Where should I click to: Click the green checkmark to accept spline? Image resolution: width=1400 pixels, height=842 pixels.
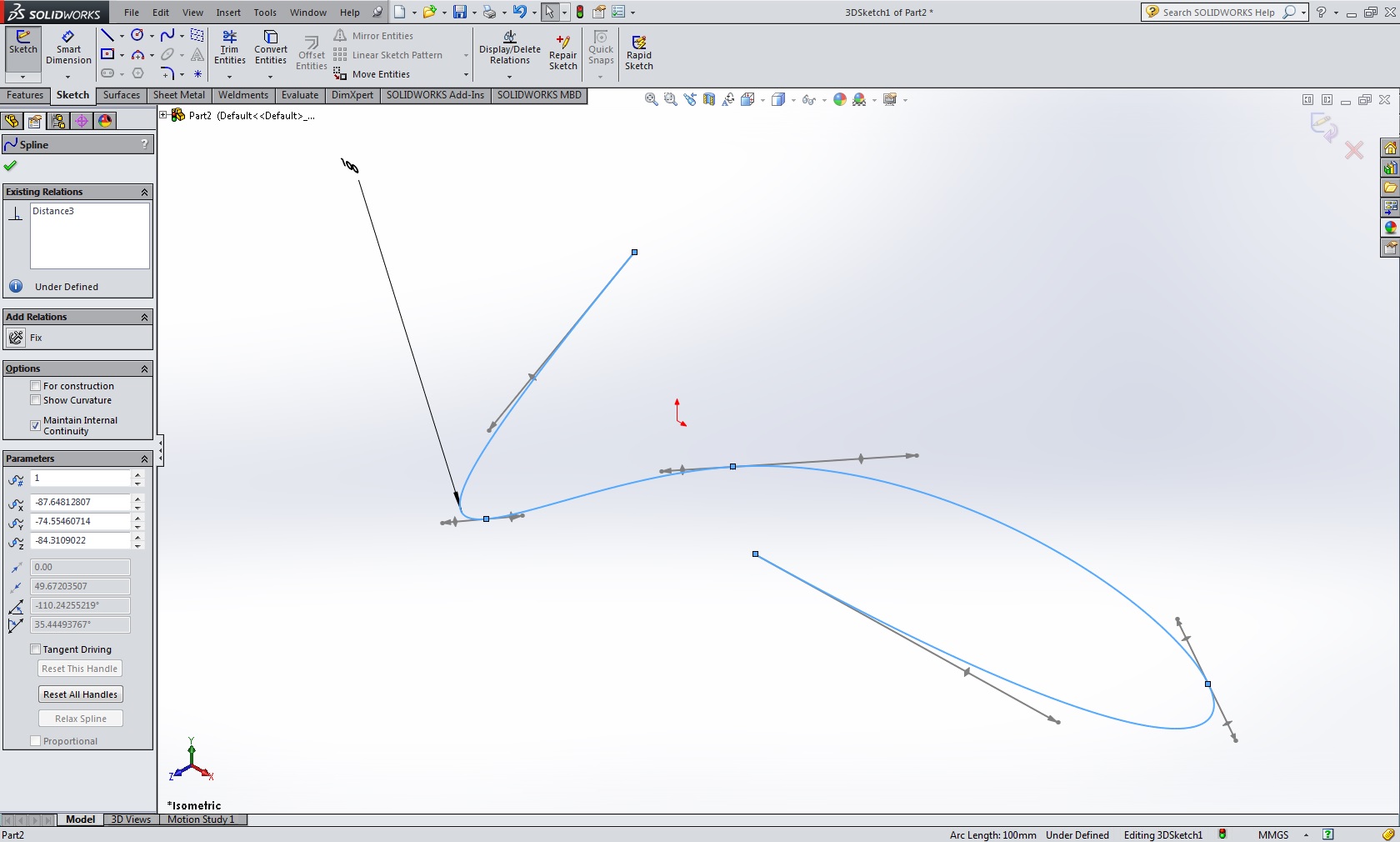(11, 166)
